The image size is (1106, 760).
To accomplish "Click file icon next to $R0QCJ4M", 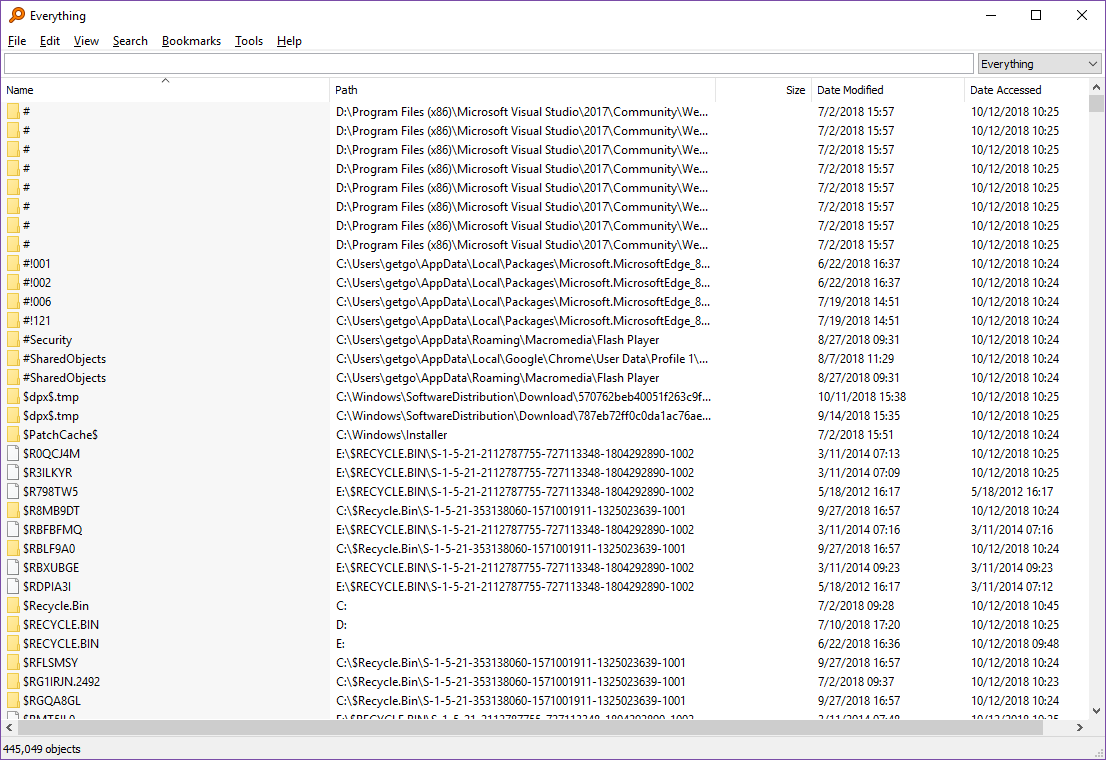I will 13,453.
